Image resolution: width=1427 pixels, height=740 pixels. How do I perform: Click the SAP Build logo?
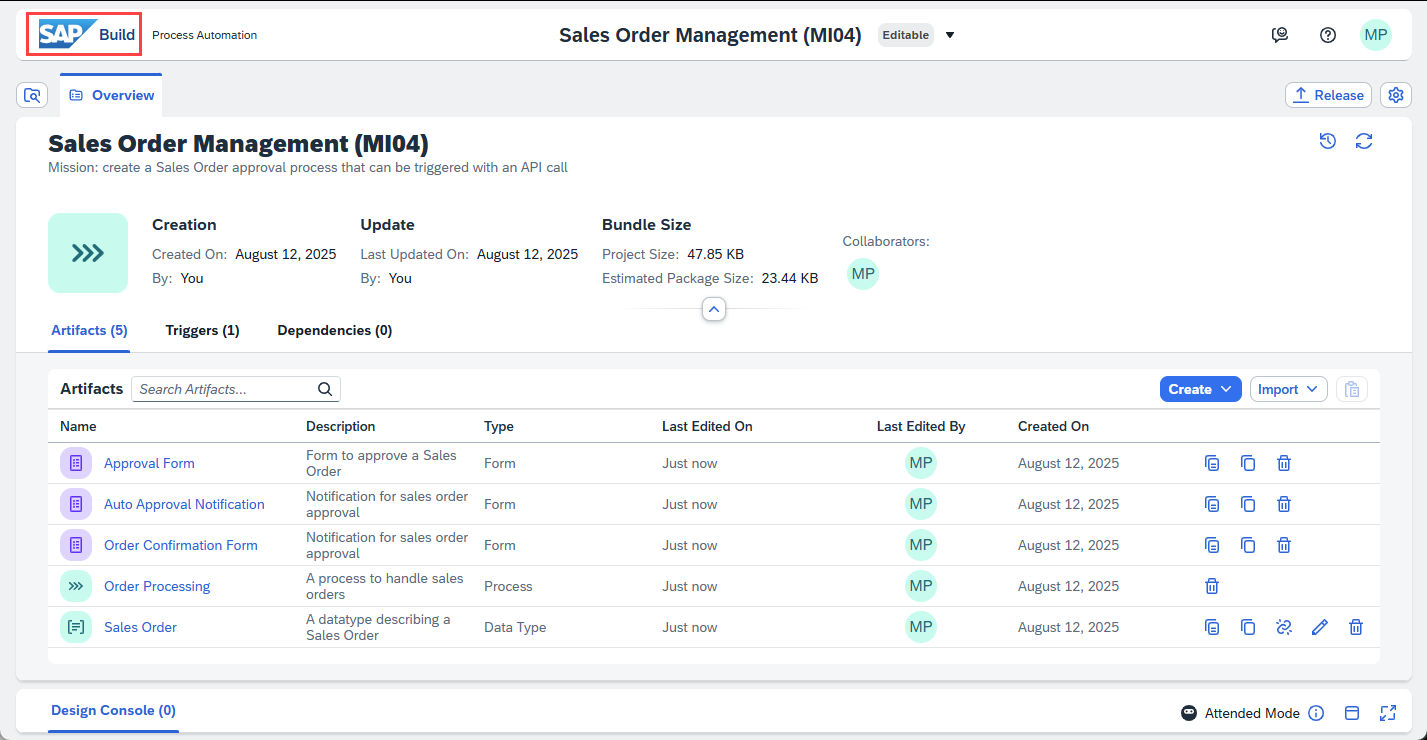click(86, 35)
